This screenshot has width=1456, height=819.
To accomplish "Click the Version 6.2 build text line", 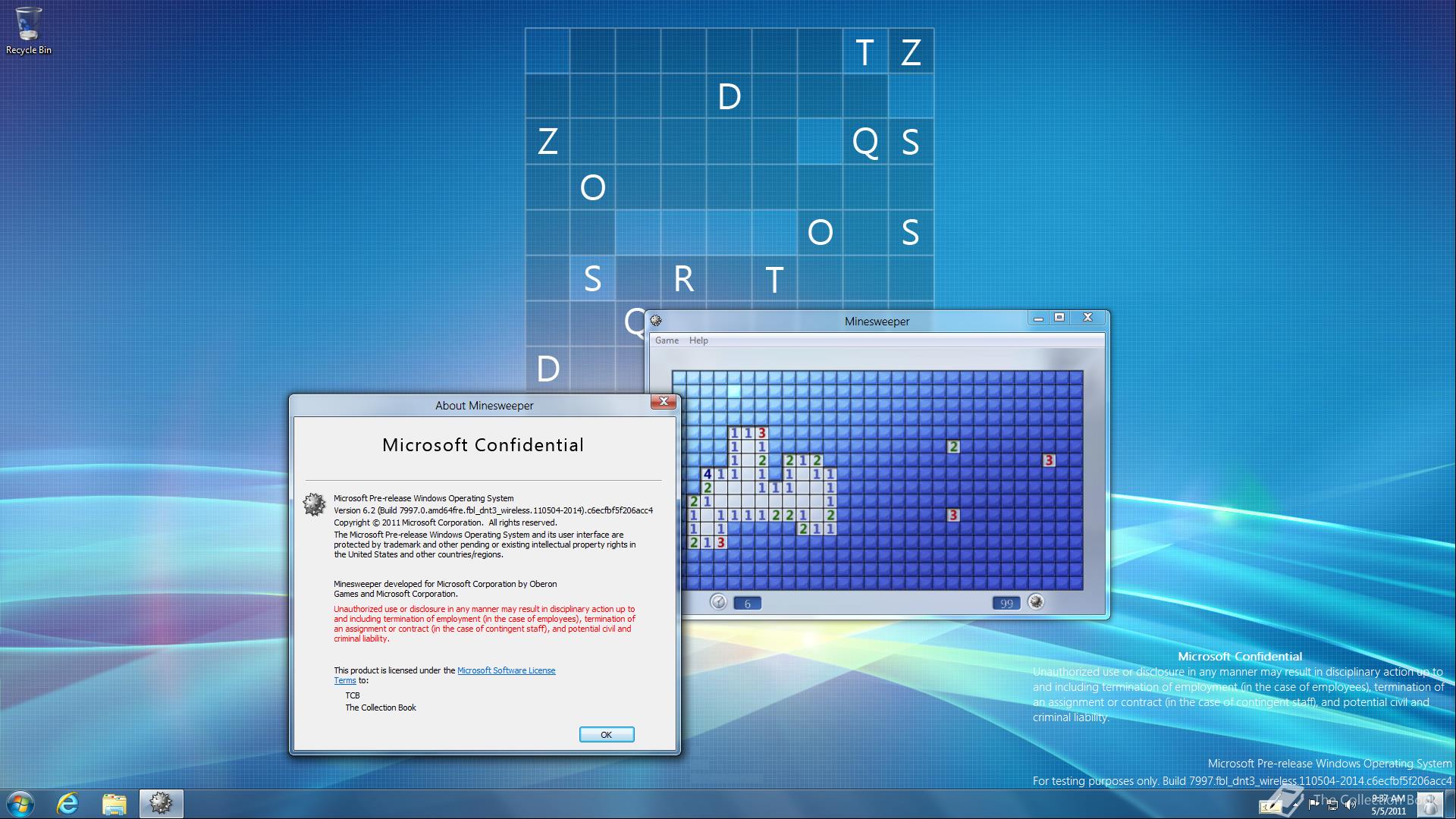I will coord(494,510).
